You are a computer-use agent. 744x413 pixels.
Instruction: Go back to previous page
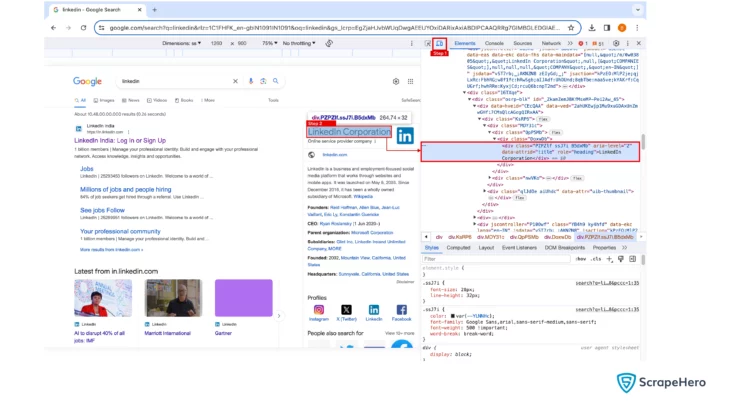click(x=53, y=28)
